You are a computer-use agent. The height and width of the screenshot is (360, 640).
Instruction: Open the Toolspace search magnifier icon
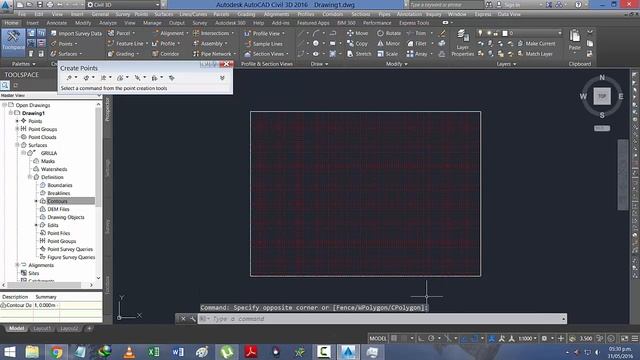click(5, 85)
